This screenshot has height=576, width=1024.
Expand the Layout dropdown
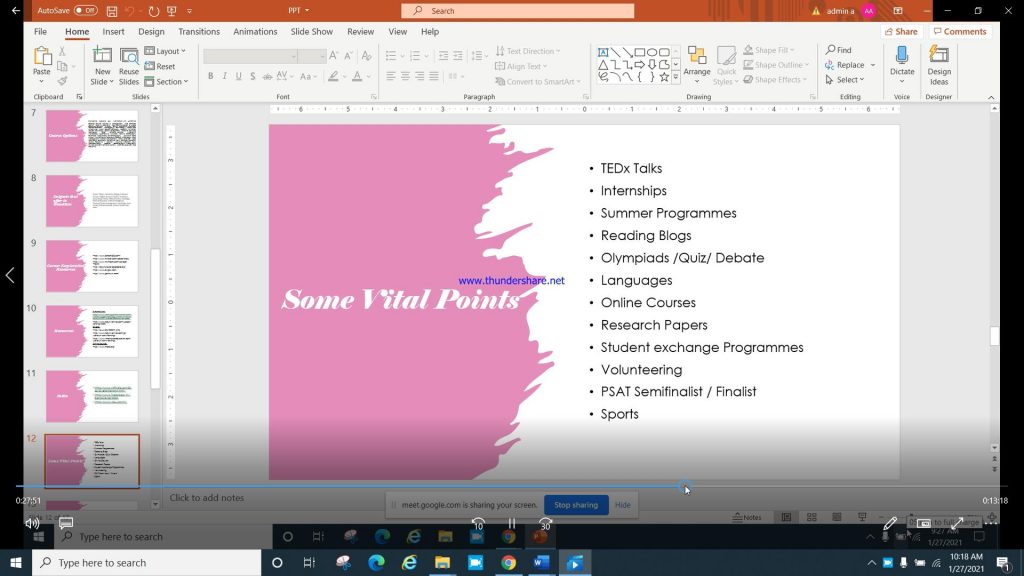click(168, 51)
